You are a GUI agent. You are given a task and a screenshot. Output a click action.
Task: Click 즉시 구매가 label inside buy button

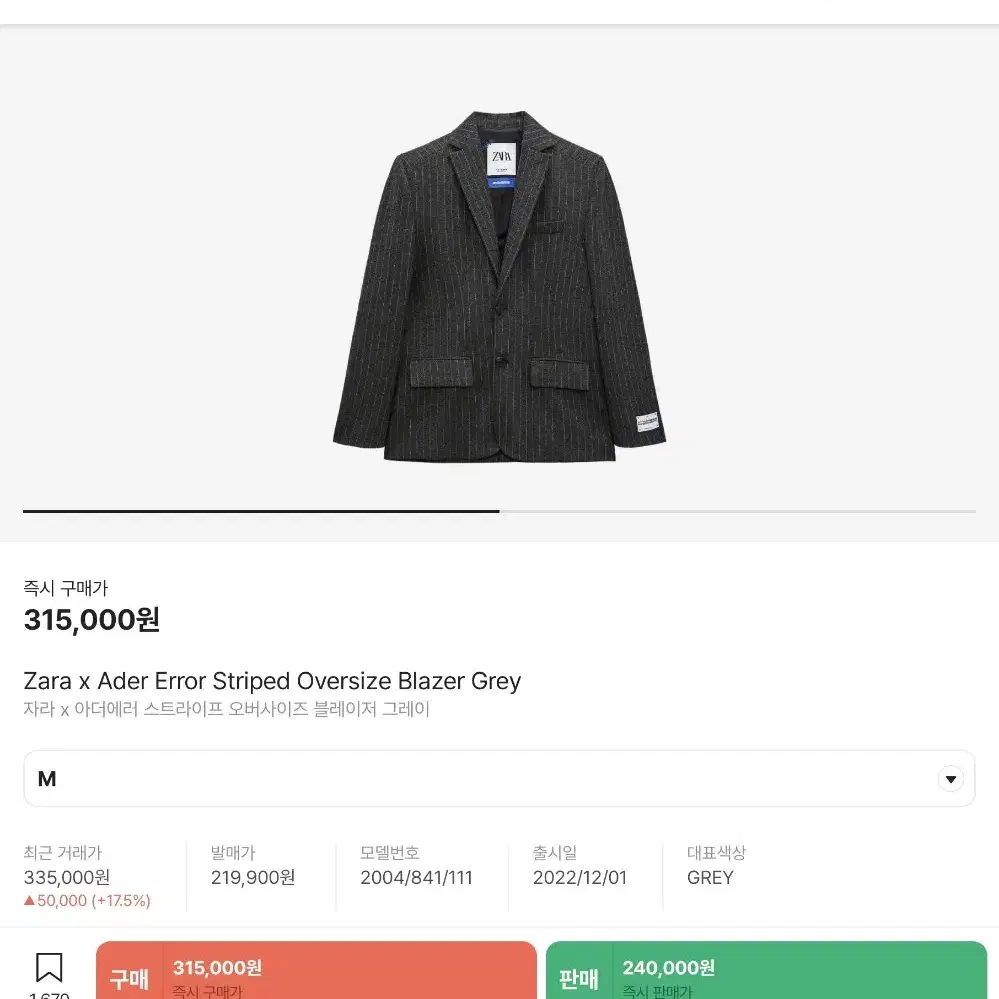point(208,991)
